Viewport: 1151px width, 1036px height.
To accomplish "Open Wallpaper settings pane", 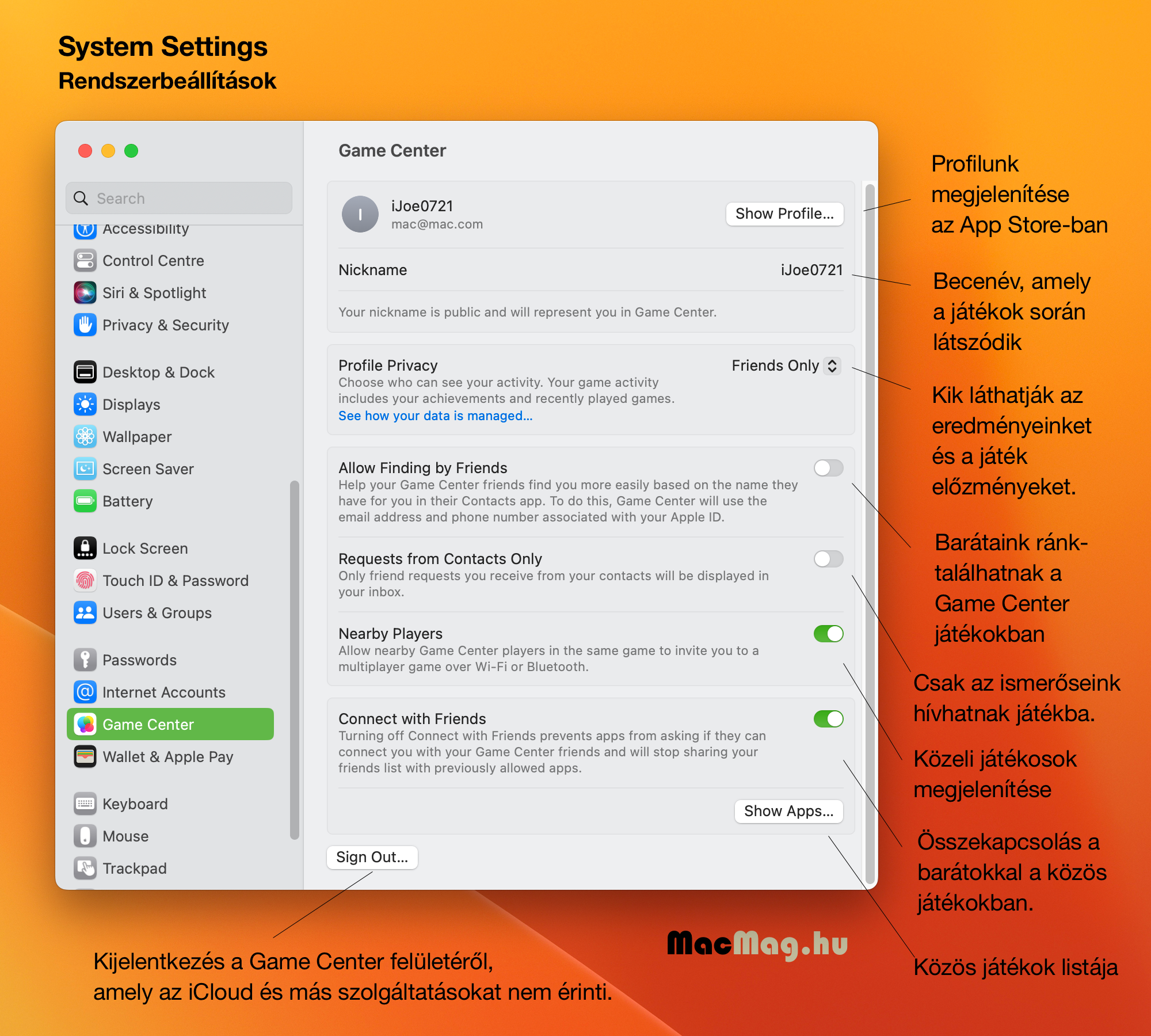I will (170, 437).
